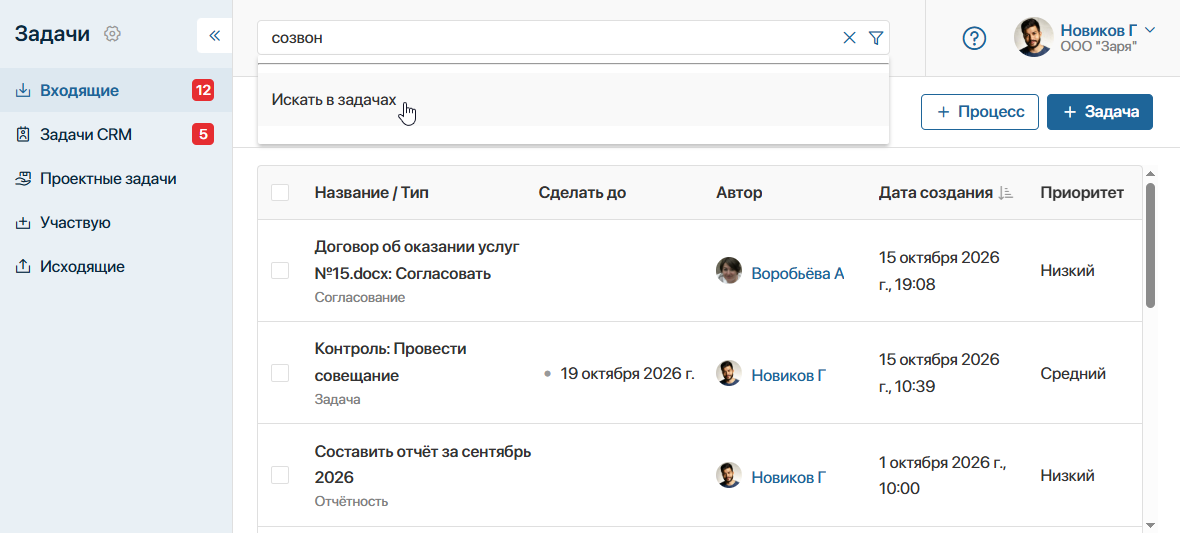The height and width of the screenshot is (533, 1180).
Task: Click Низкий priority in Составить отчёт row
Action: [x=1068, y=475]
